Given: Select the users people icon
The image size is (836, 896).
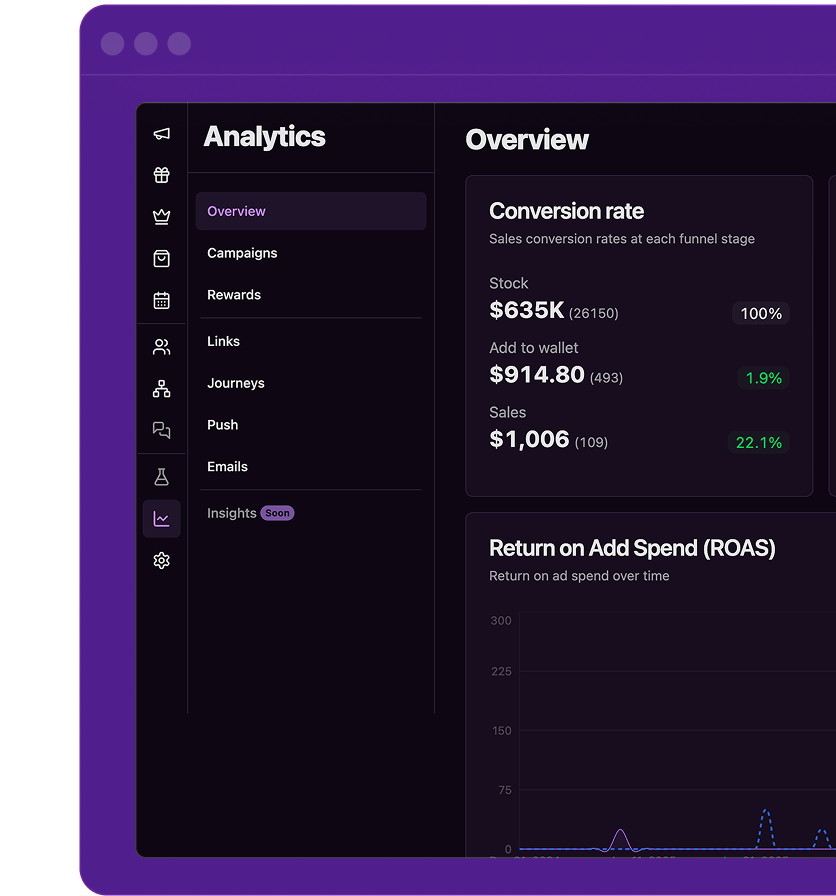Looking at the screenshot, I should (x=162, y=347).
